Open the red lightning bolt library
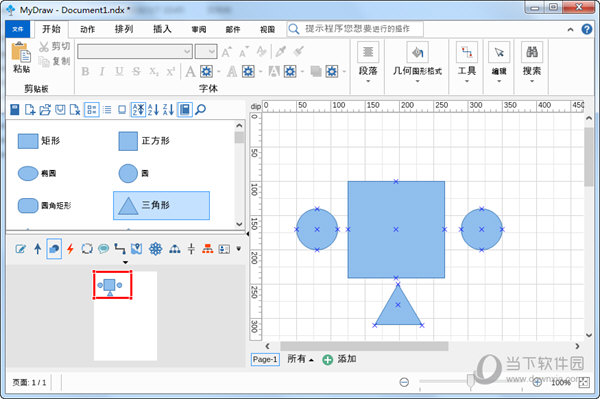Screen dimensions: 600x399 [x=70, y=249]
